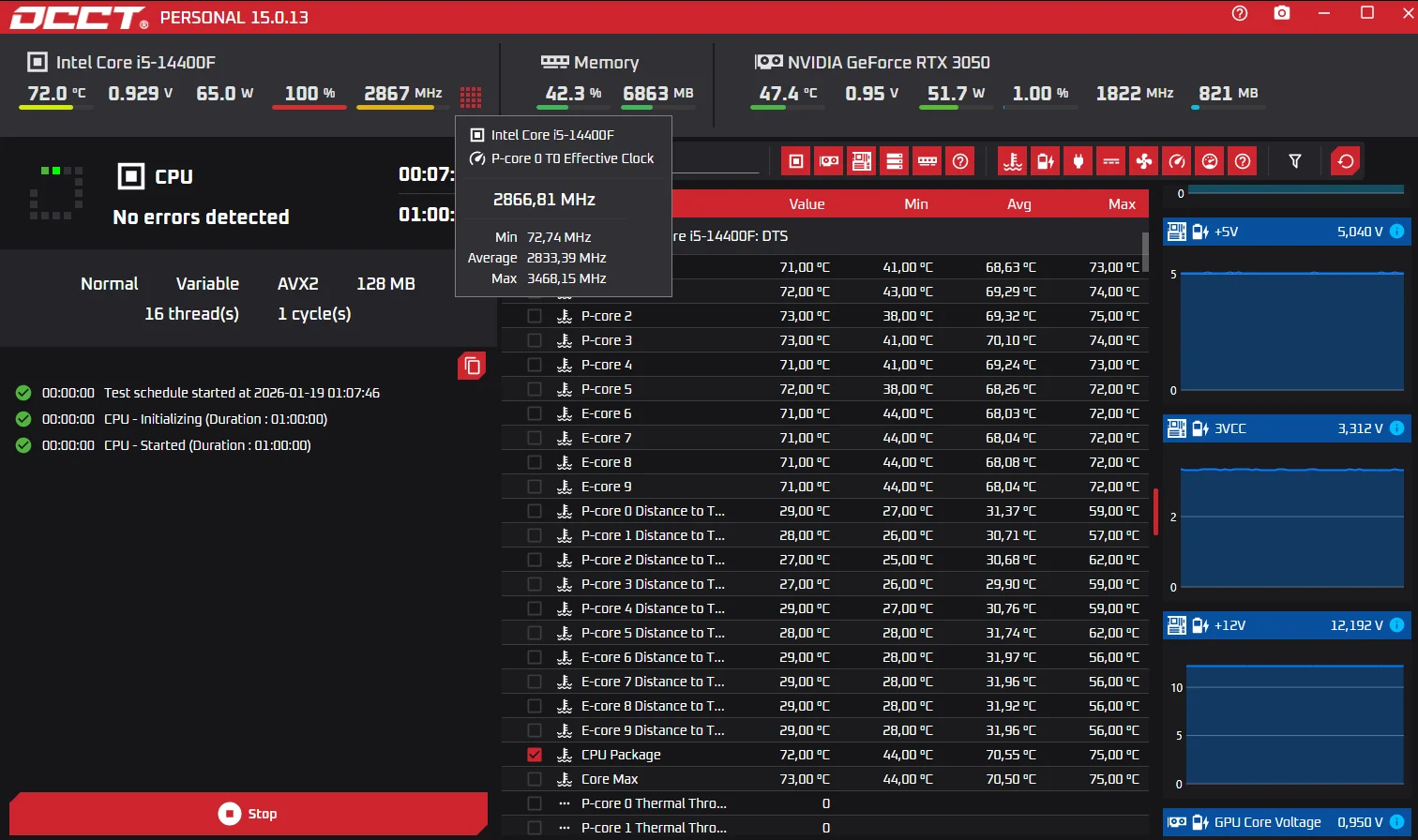Take a screenshot with the camera icon
The image size is (1418, 840).
(1282, 13)
